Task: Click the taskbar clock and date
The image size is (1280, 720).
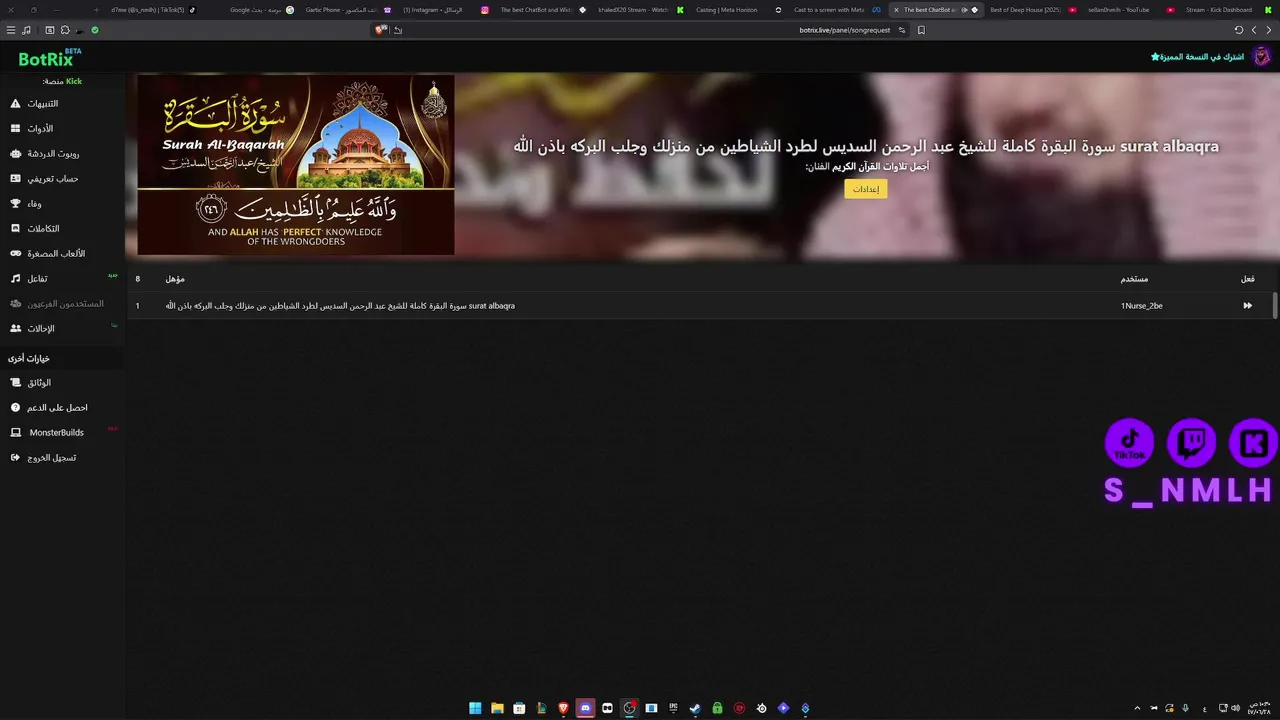Action: [1258, 708]
